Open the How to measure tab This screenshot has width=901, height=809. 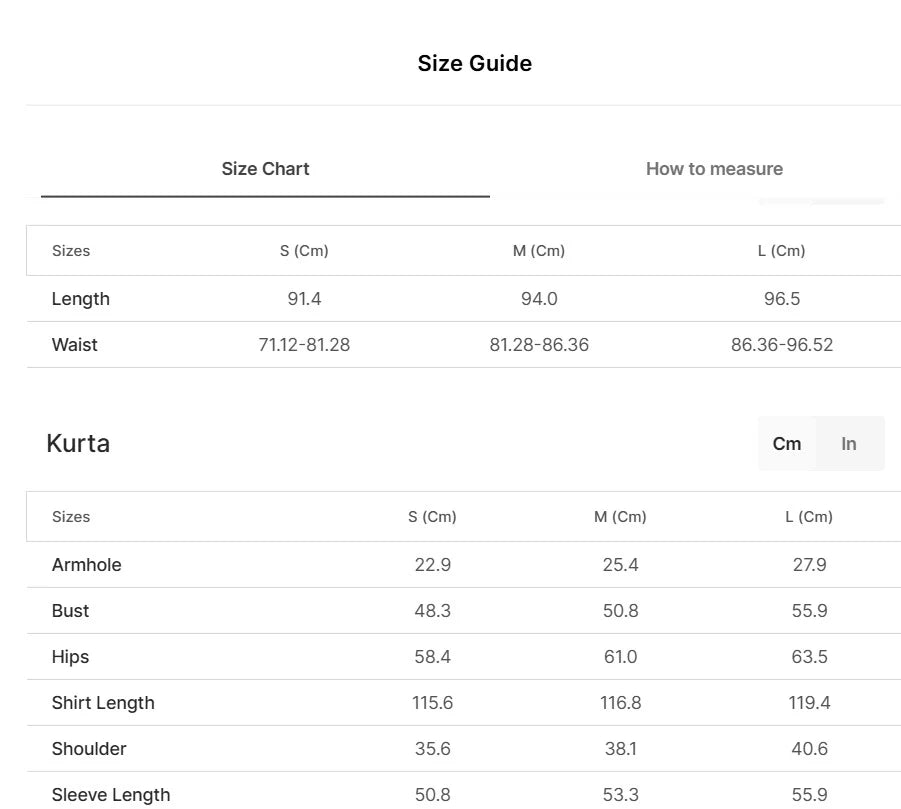point(714,169)
